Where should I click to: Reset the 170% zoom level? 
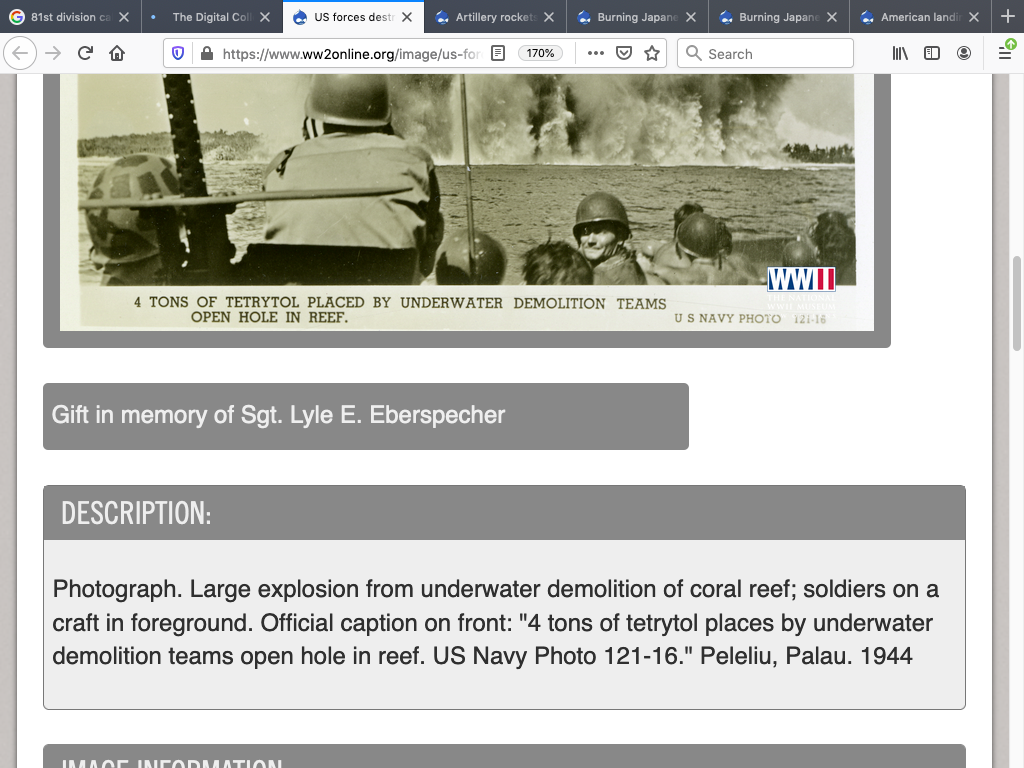[540, 54]
